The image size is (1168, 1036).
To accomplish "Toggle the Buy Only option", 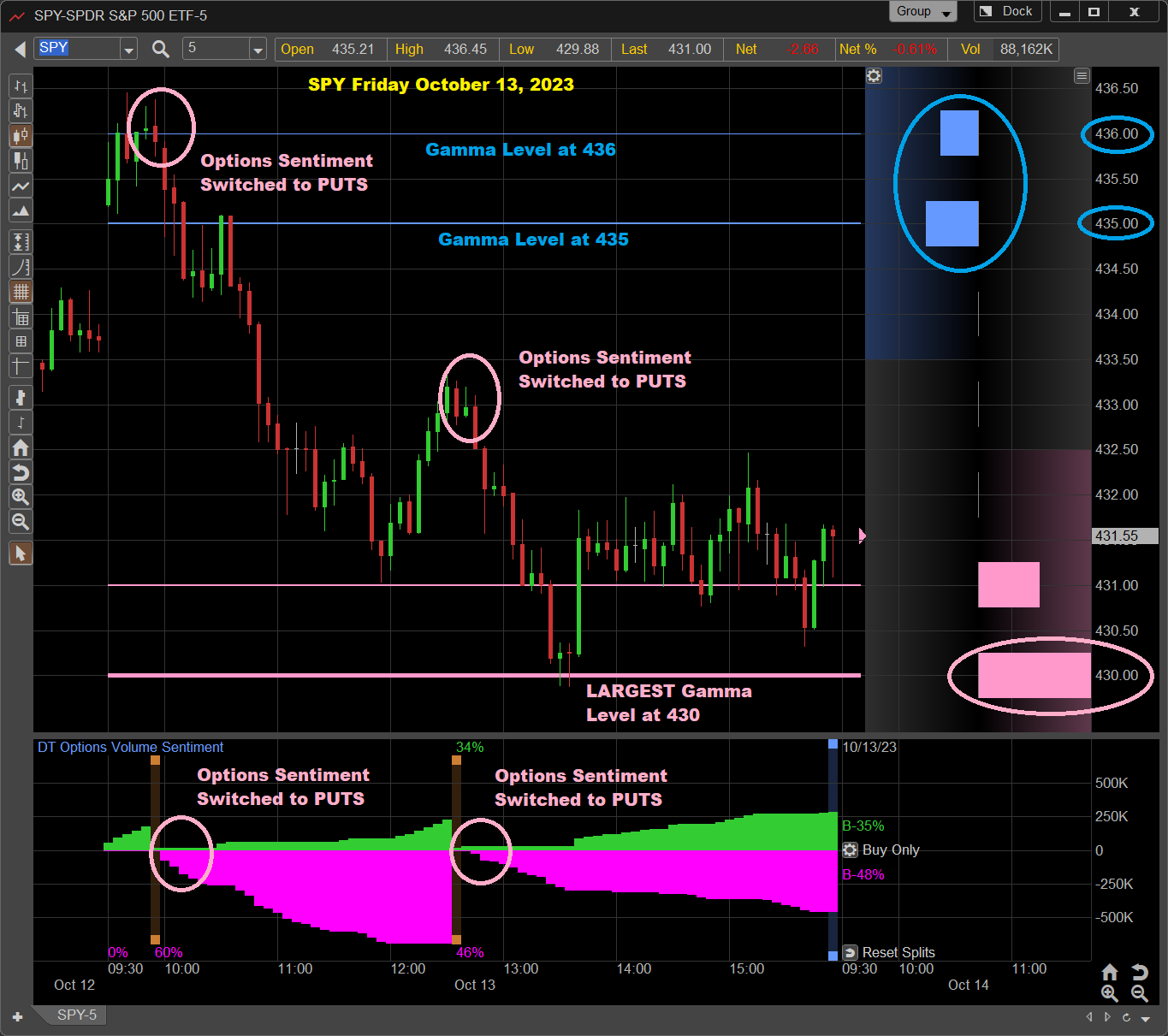I will click(880, 850).
